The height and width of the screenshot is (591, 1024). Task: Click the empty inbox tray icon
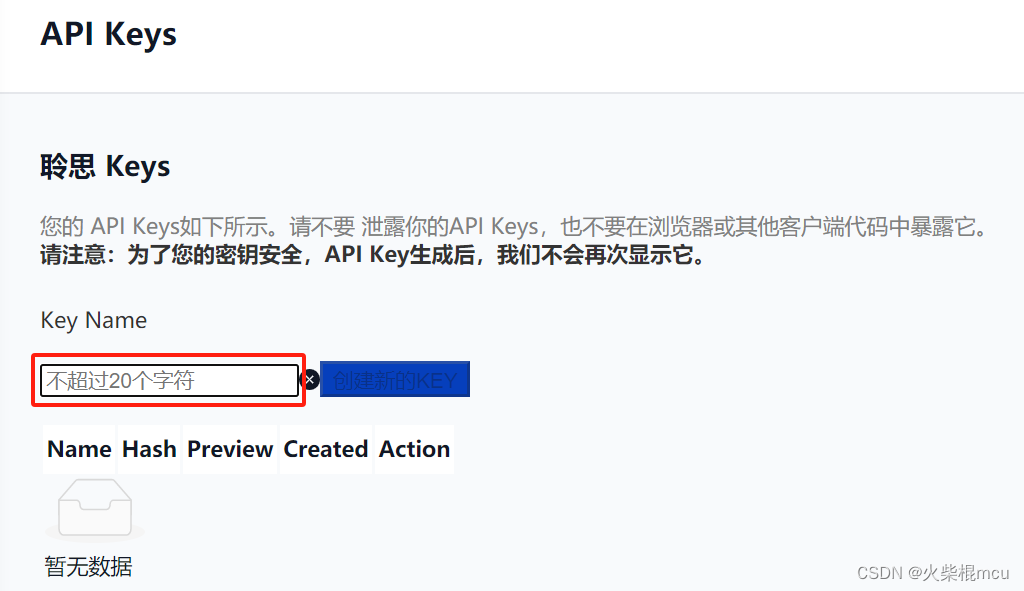tap(95, 510)
